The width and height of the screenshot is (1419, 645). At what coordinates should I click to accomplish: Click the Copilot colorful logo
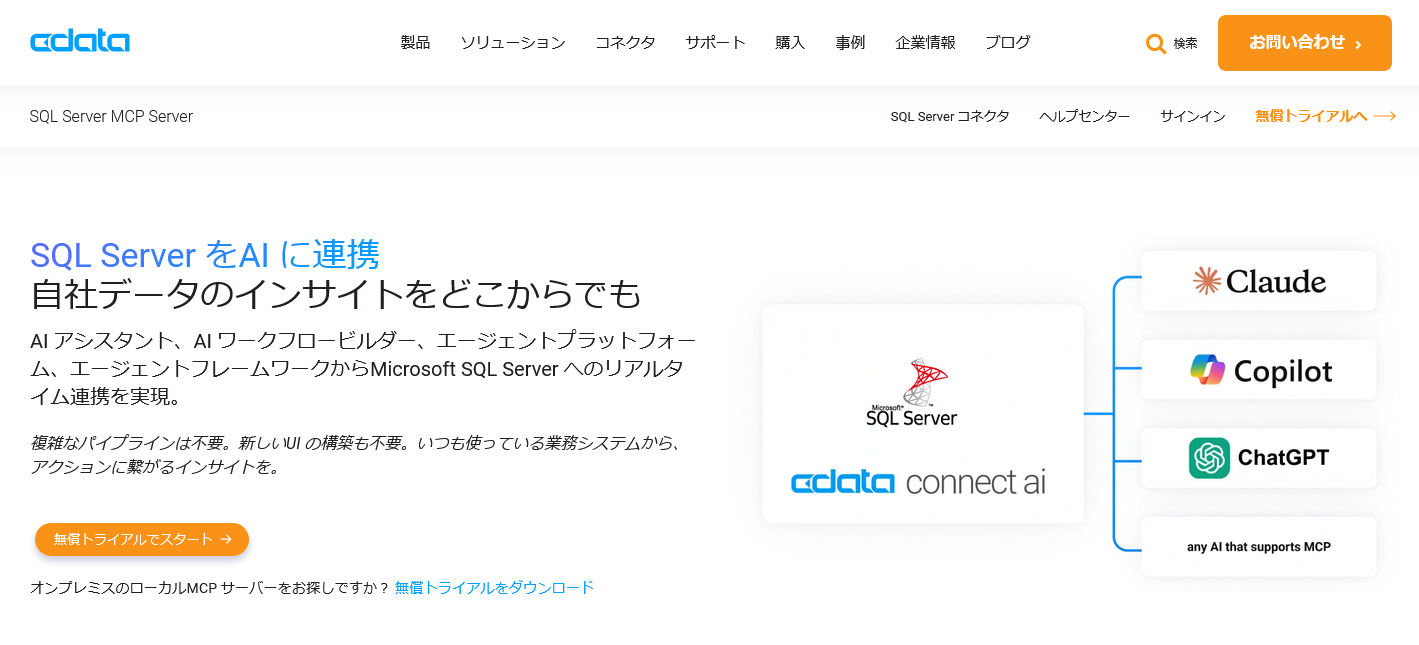[1208, 370]
